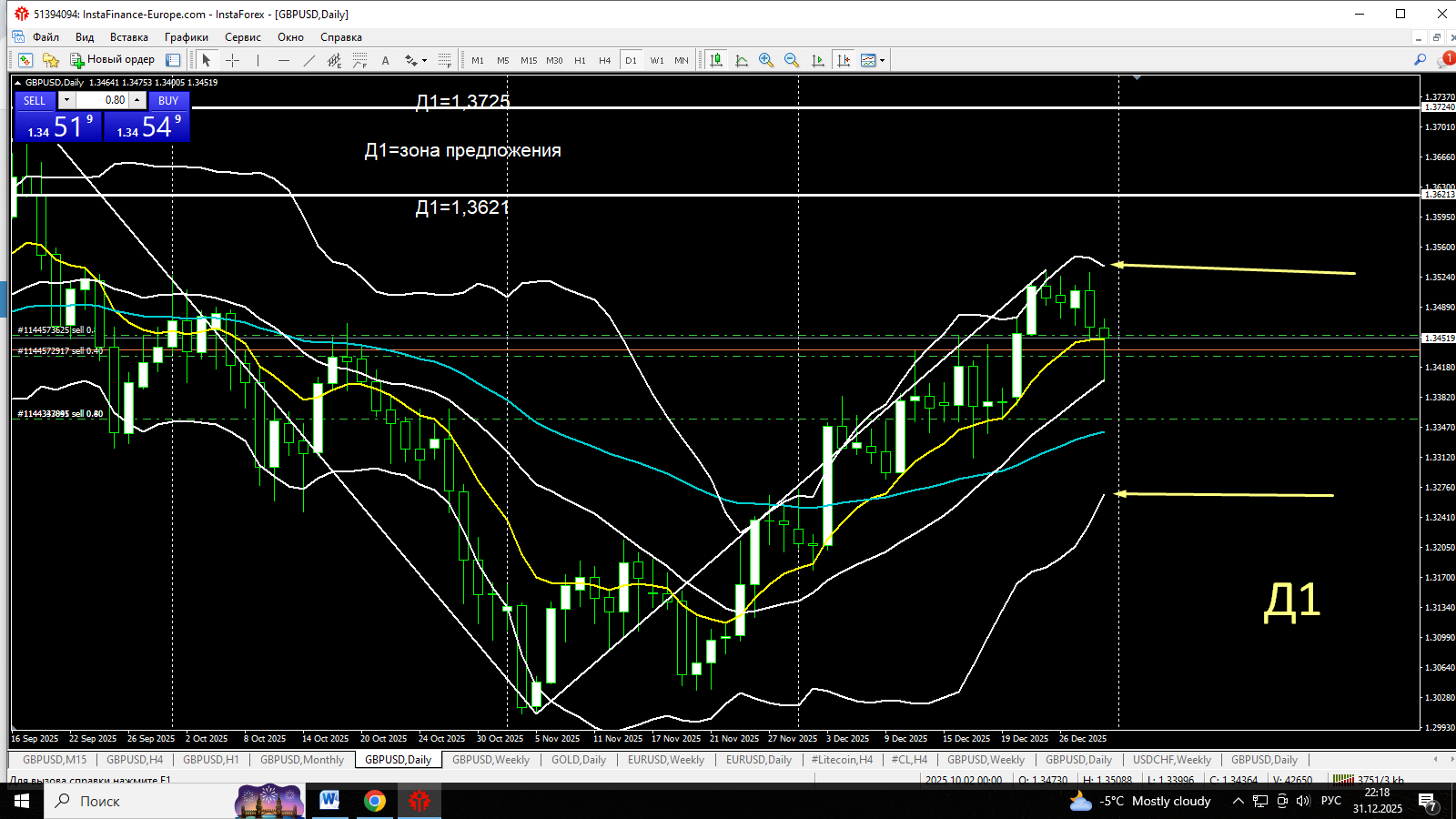Switch timeframe to M15
Image resolution: width=1456 pixels, height=819 pixels.
(x=529, y=60)
